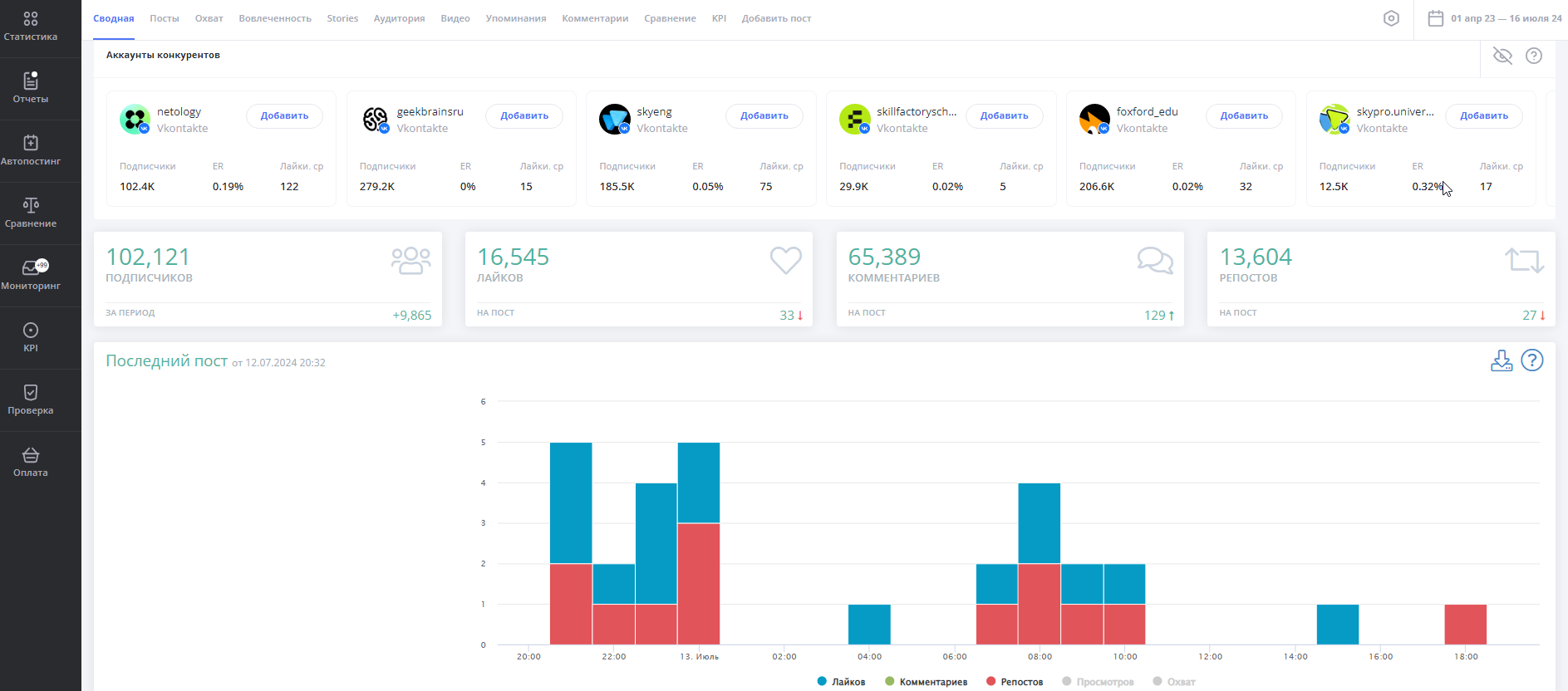This screenshot has height=691, width=1568.
Task: Open the date range picker
Action: tap(1494, 18)
